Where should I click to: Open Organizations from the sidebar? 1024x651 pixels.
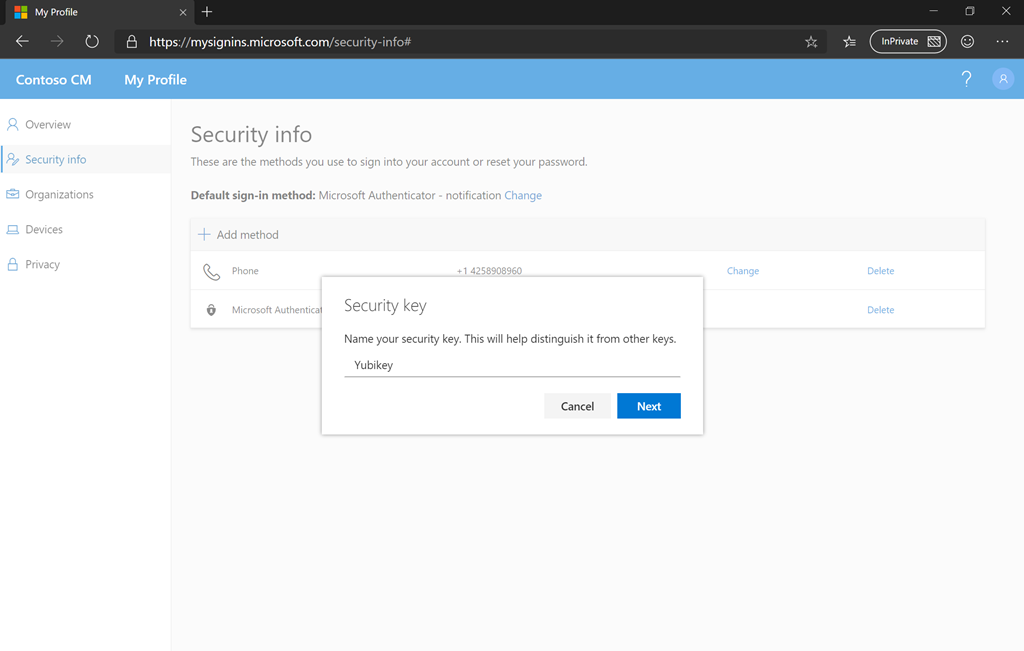tap(59, 195)
